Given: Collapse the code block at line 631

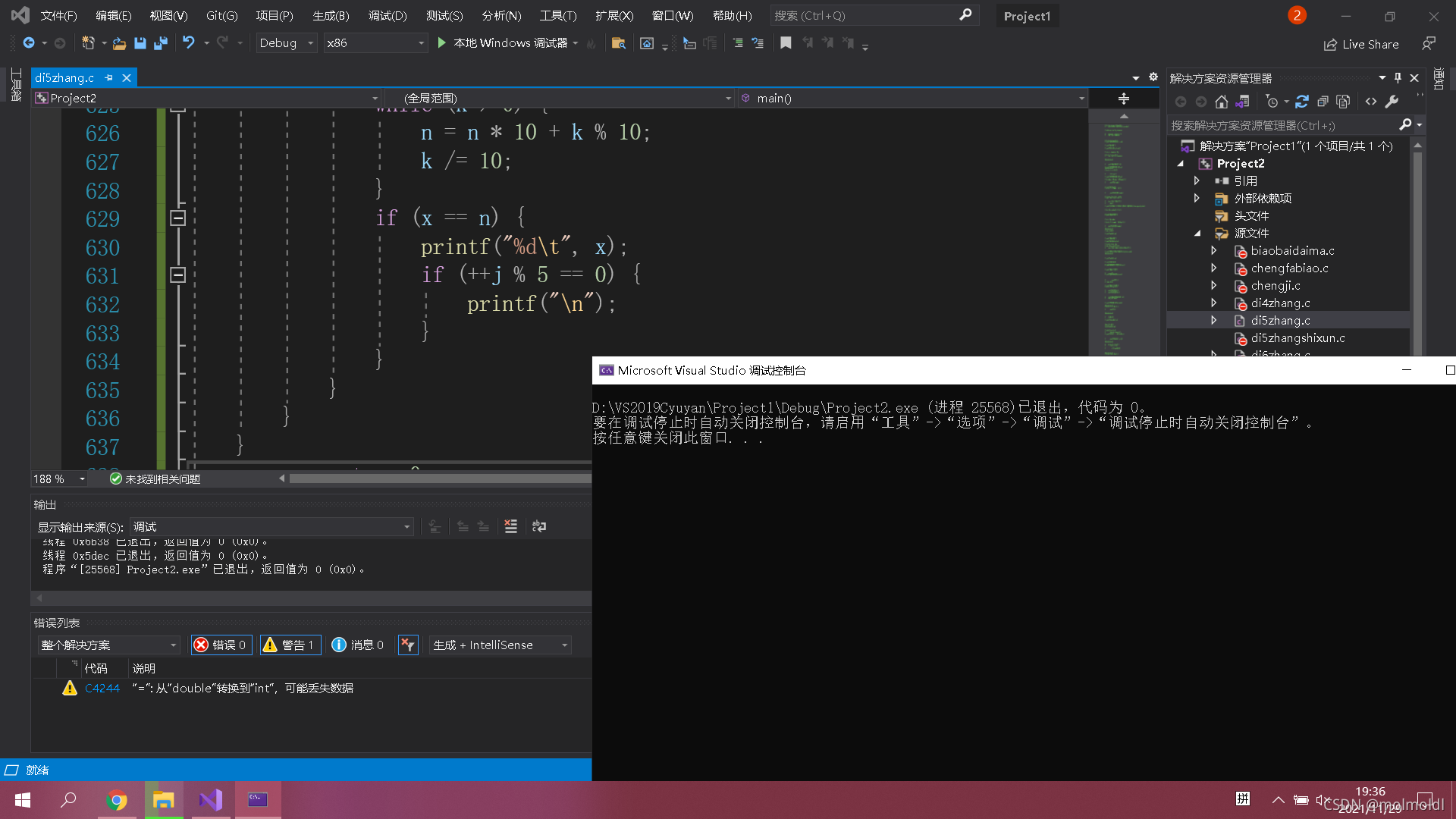Looking at the screenshot, I should 177,275.
